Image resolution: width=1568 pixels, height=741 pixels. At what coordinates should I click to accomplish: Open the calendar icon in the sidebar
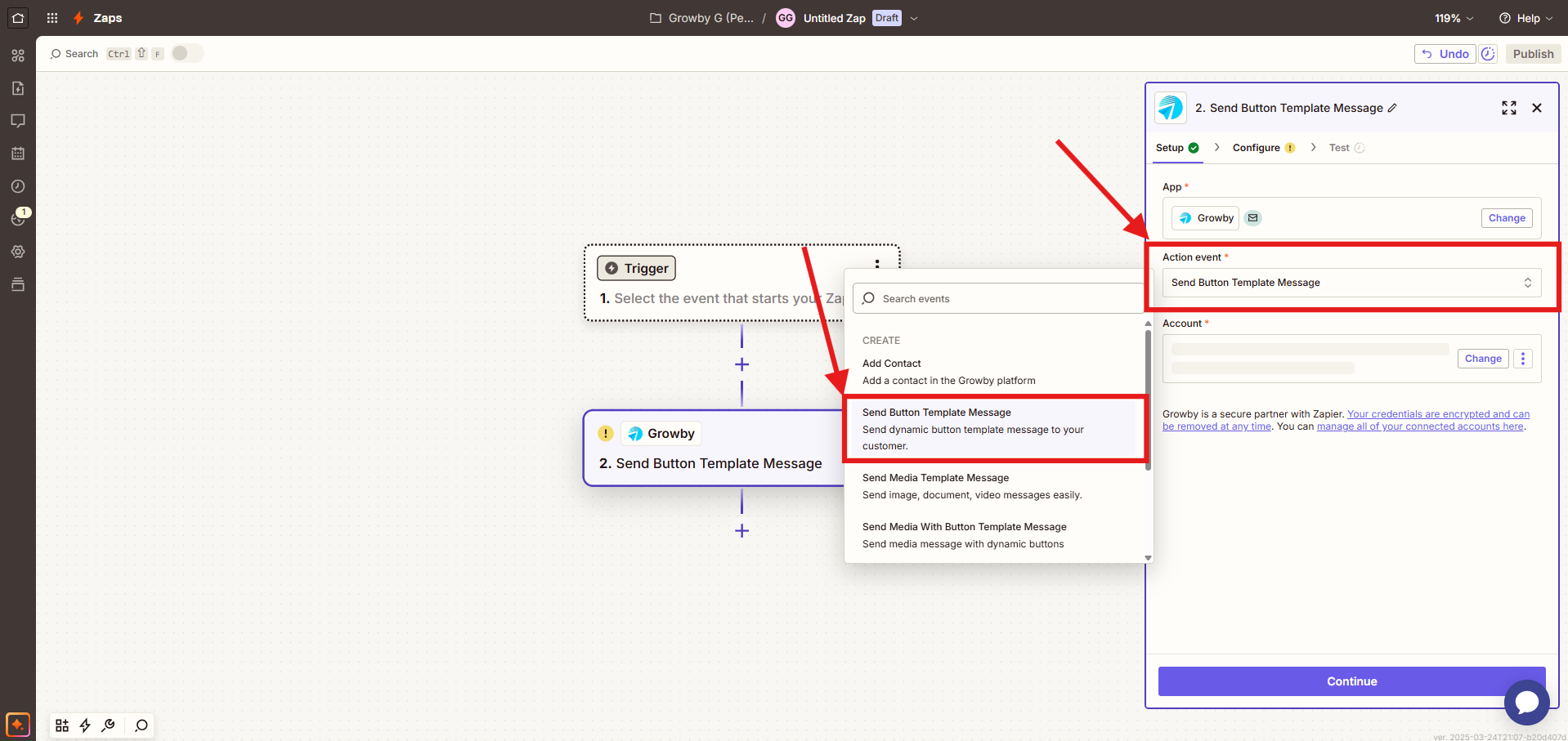(18, 154)
